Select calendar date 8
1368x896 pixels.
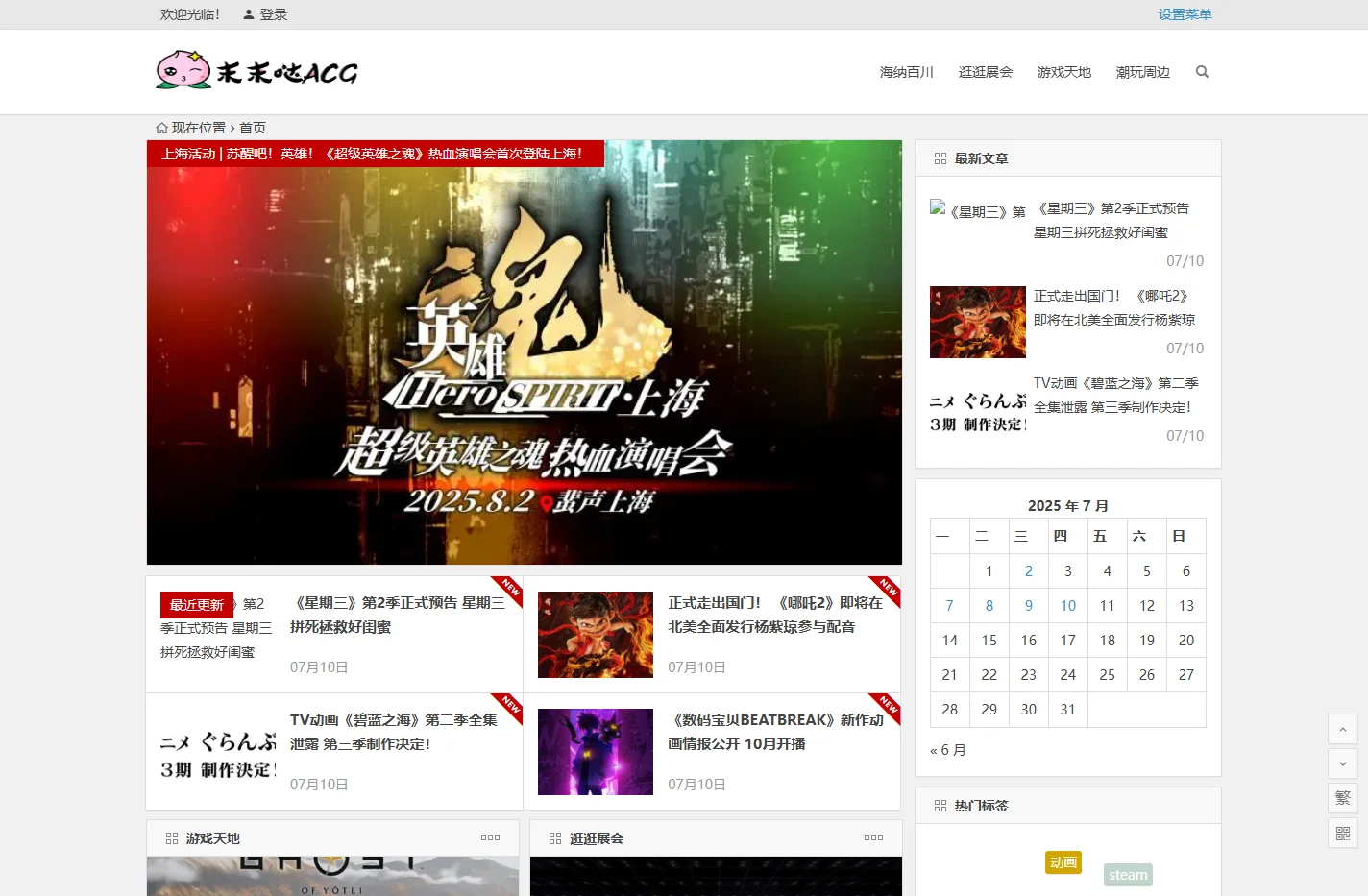(x=989, y=606)
